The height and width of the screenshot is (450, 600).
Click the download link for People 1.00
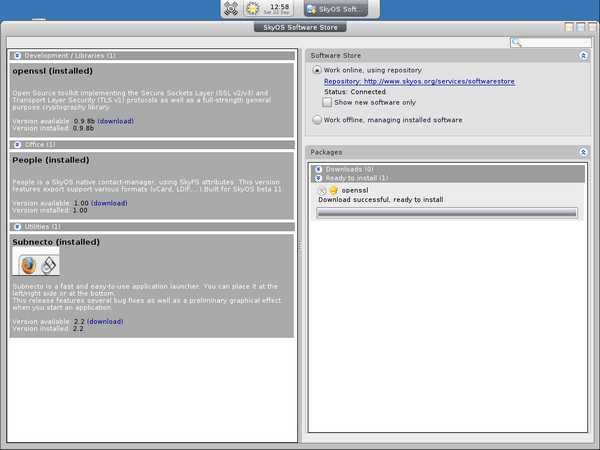point(109,203)
